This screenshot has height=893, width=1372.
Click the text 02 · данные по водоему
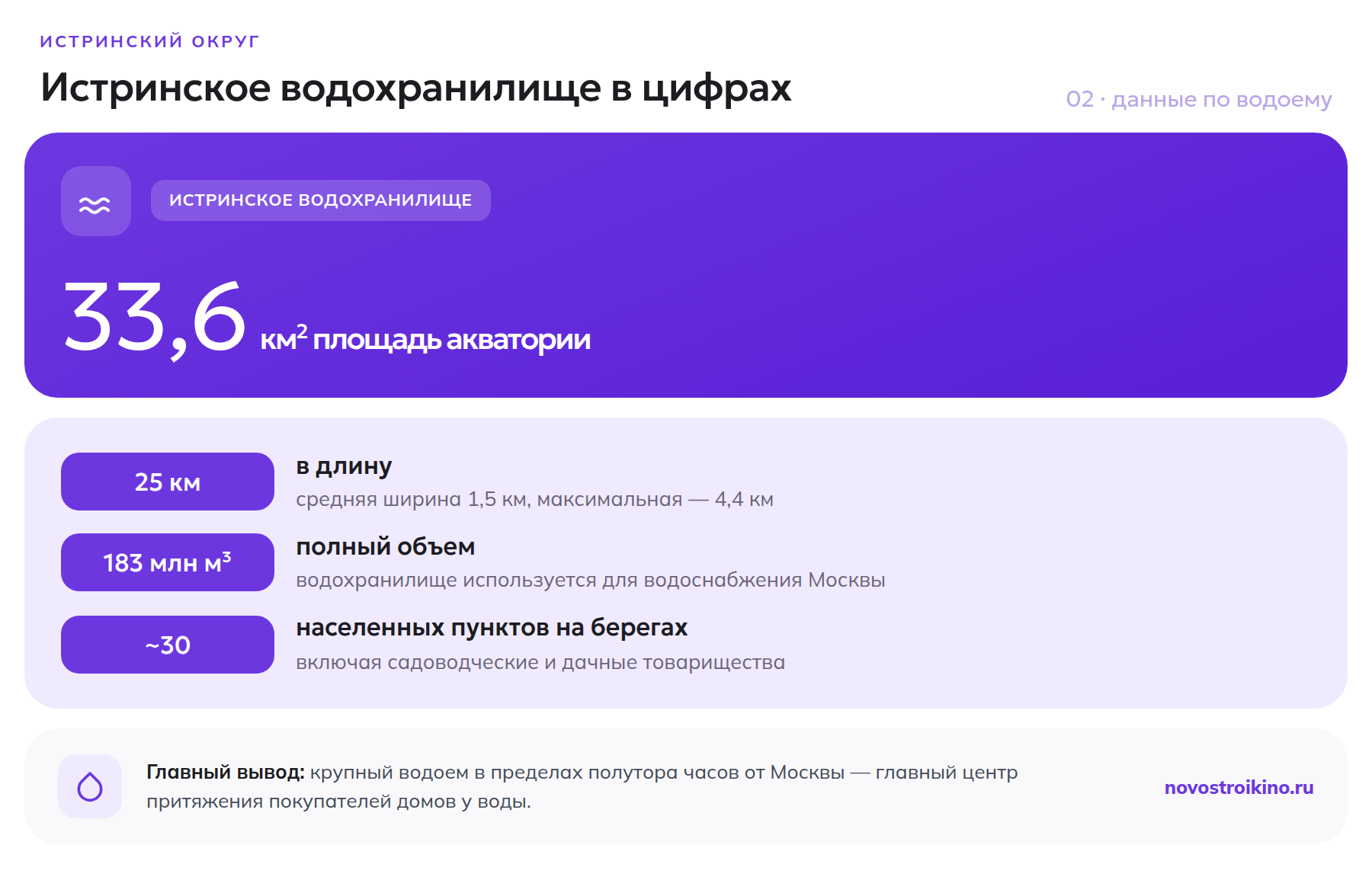point(1199,99)
